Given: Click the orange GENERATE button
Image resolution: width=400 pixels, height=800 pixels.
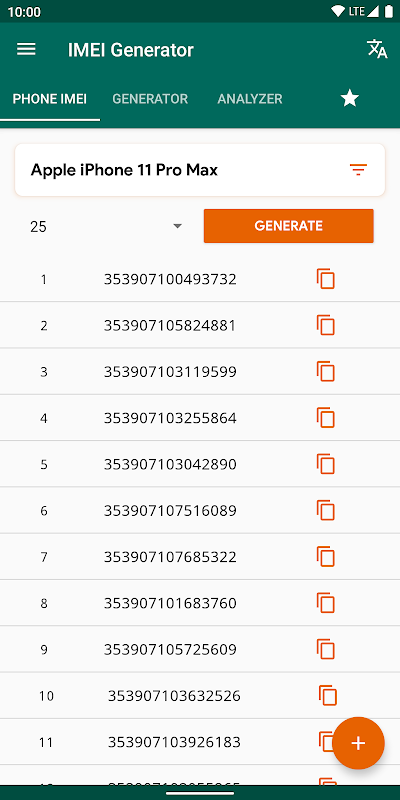Looking at the screenshot, I should [289, 226].
